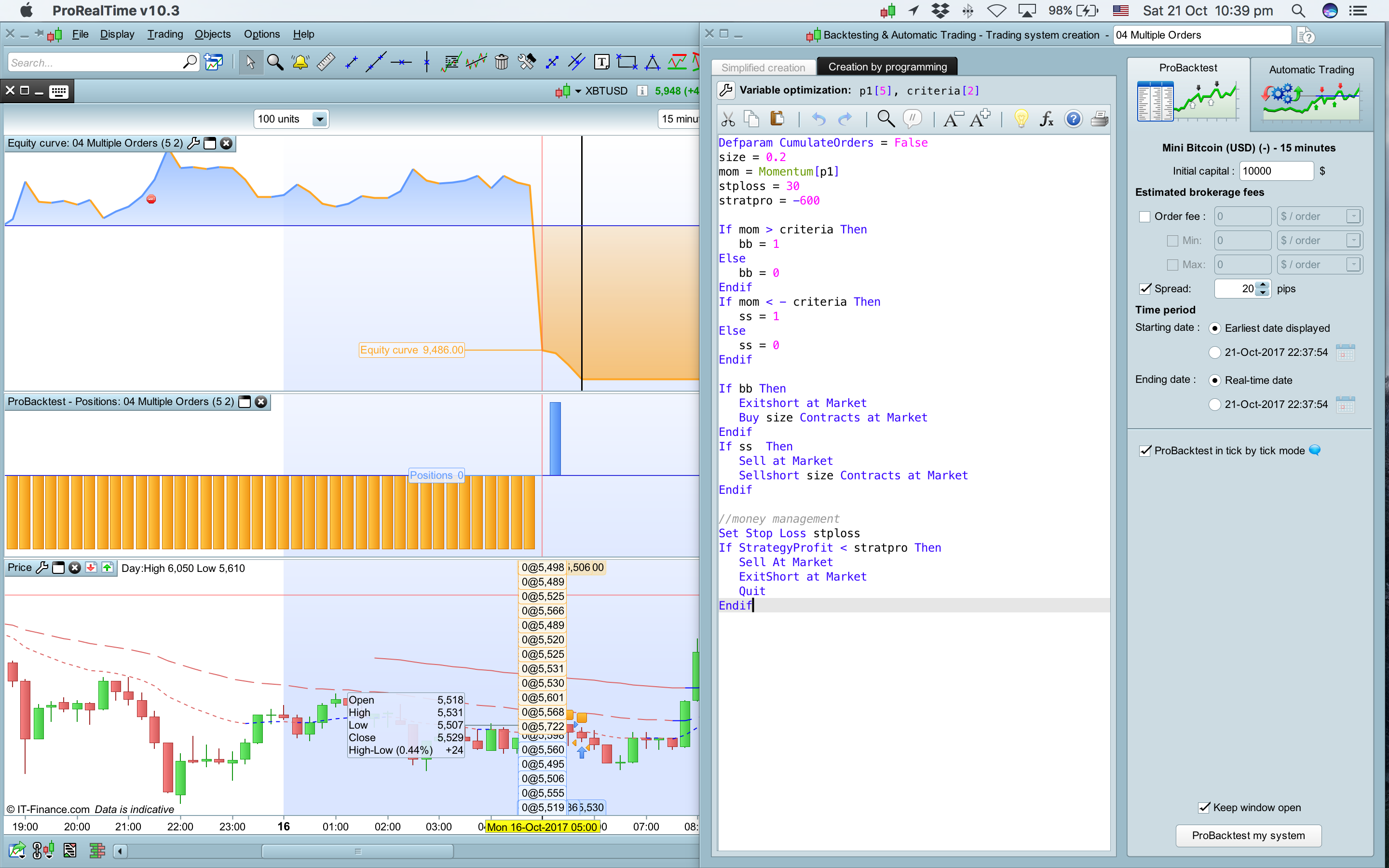Expand the XBTUSD instrument dropdown arrow
This screenshot has width=1389, height=868.
coord(578,91)
